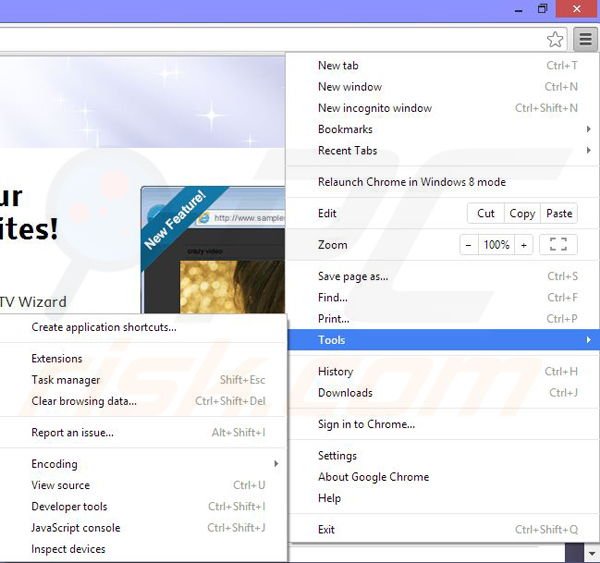600x563 pixels.
Task: Open Task manager from submenu
Action: pos(142,380)
